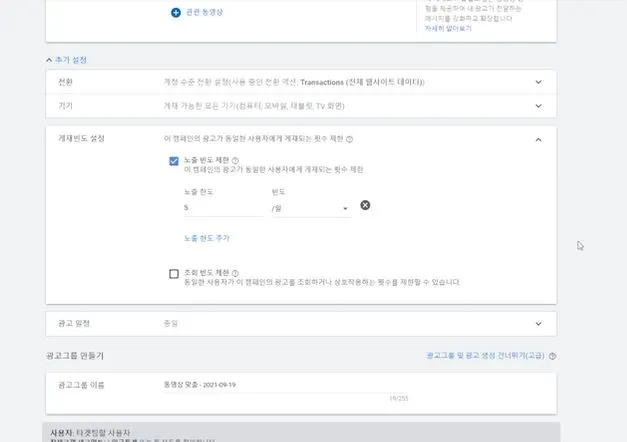The image size is (627, 442).
Task: Expand the 전환 row chevron
Action: pyautogui.click(x=538, y=82)
